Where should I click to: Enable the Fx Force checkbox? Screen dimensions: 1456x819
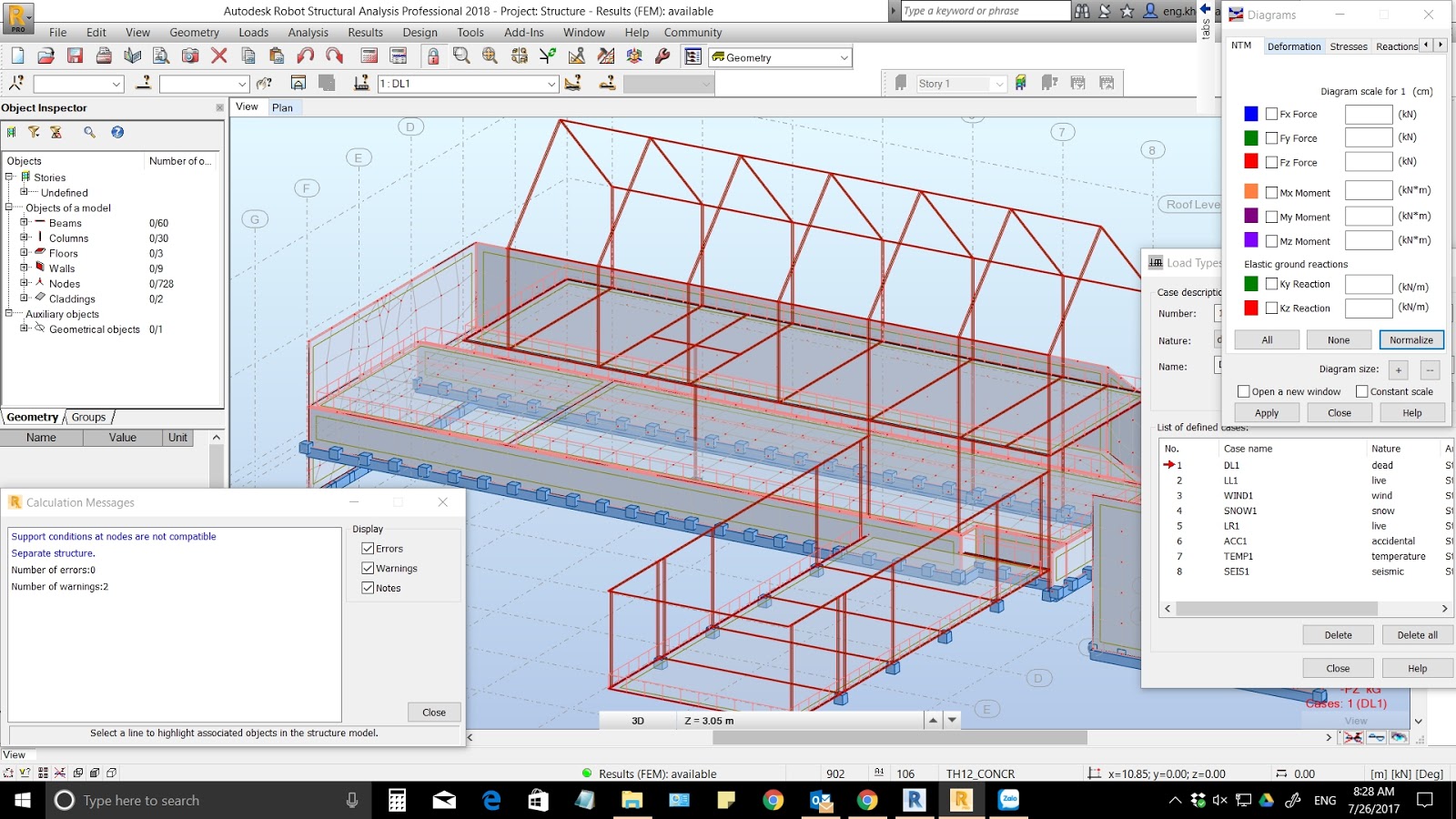coord(1271,114)
